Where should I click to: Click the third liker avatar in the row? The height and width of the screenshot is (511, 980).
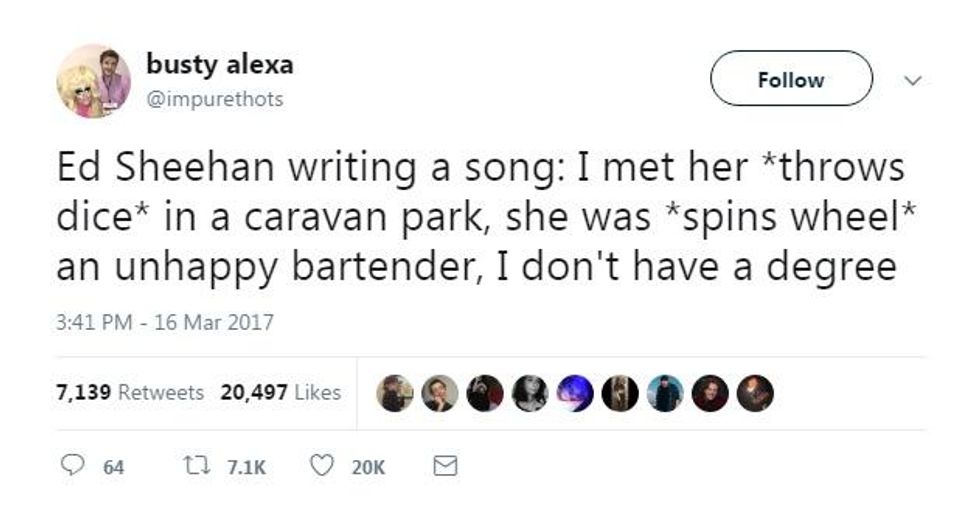pyautogui.click(x=485, y=393)
